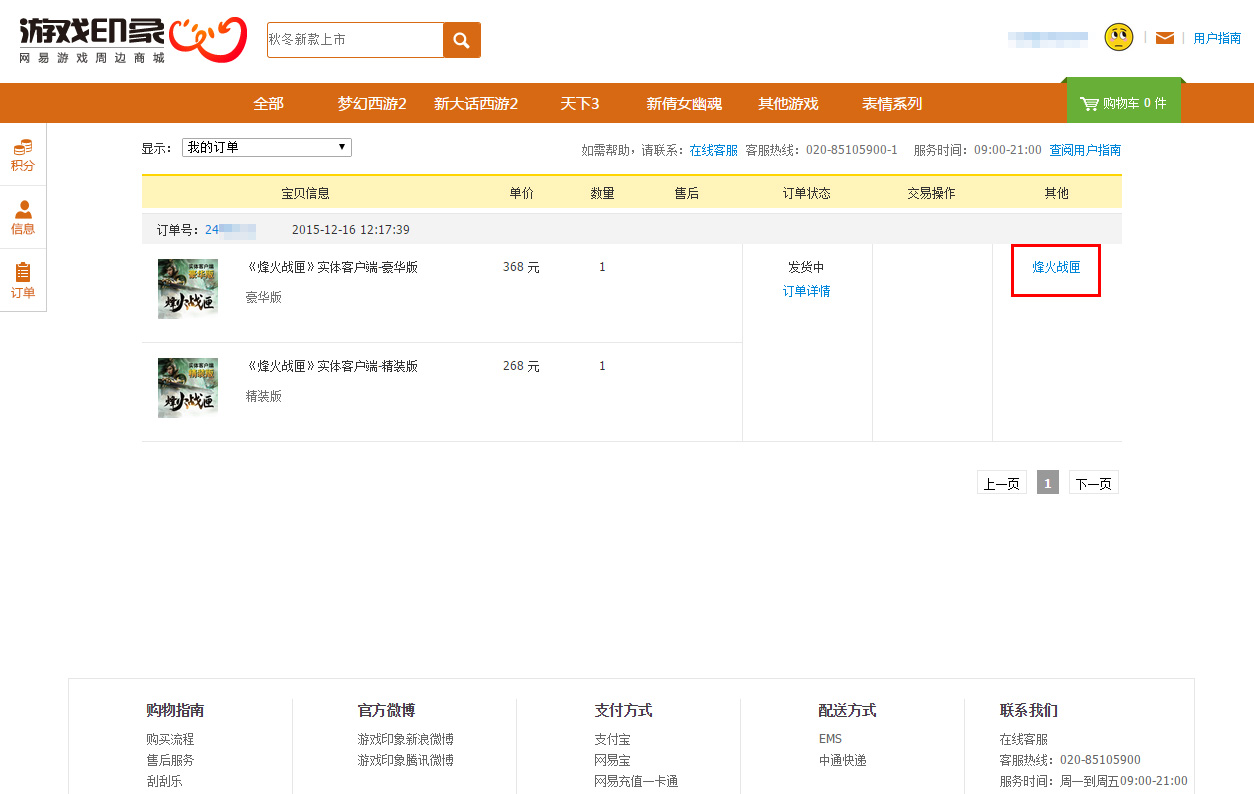The height and width of the screenshot is (794, 1254).
Task: Click the 订单状态 column header
Action: [x=807, y=193]
